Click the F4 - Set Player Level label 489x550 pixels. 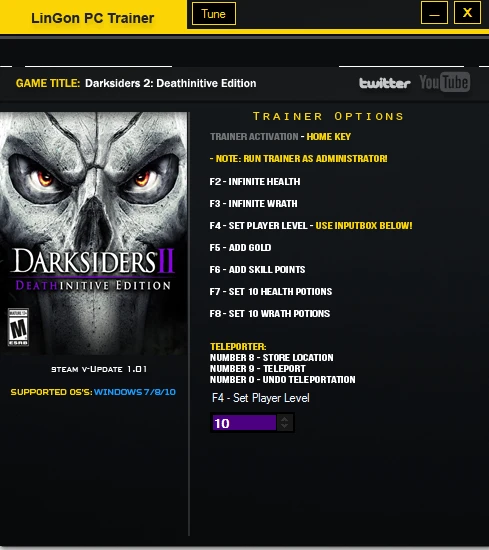261,398
